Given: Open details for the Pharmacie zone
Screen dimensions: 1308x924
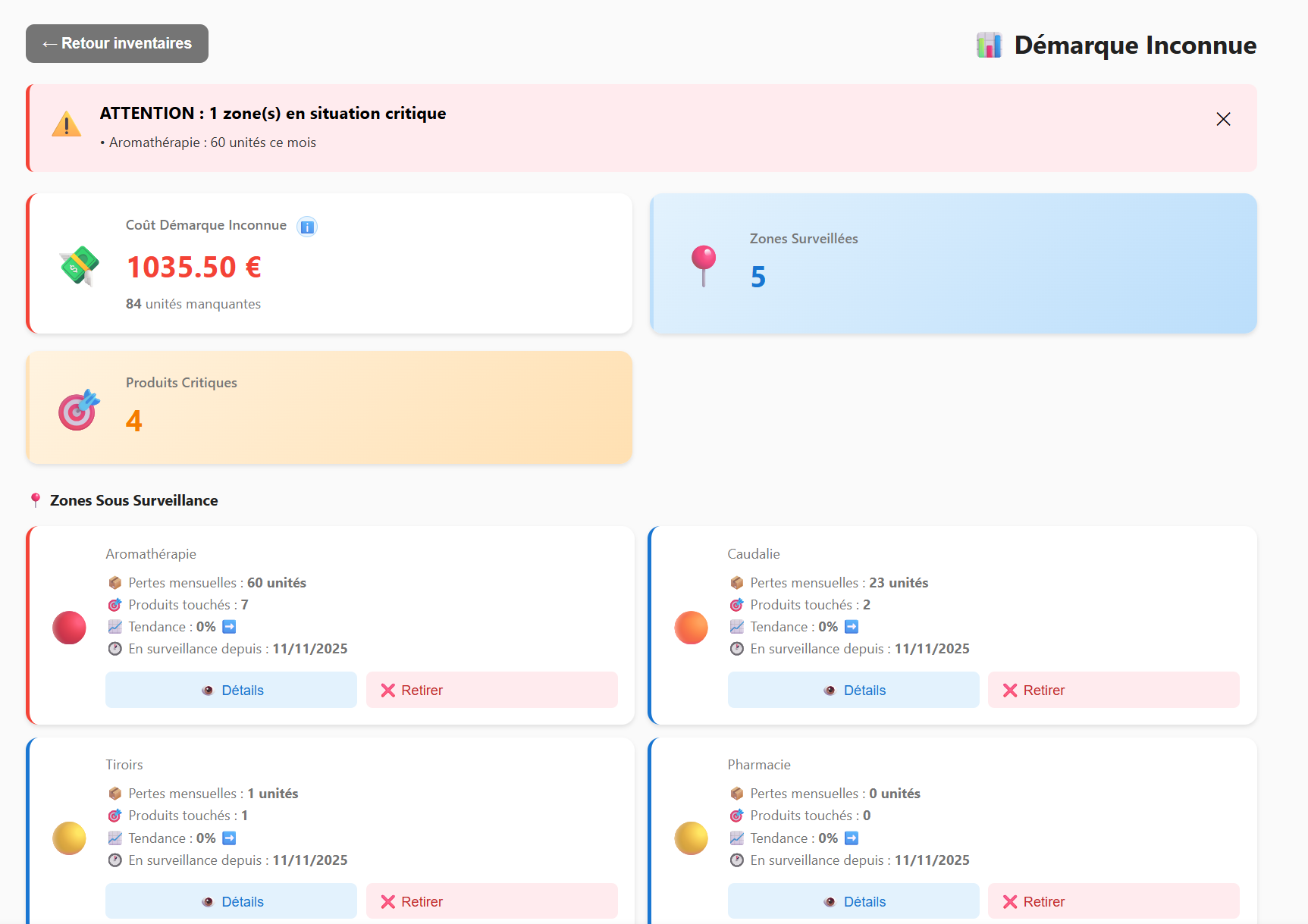Looking at the screenshot, I should coord(852,901).
